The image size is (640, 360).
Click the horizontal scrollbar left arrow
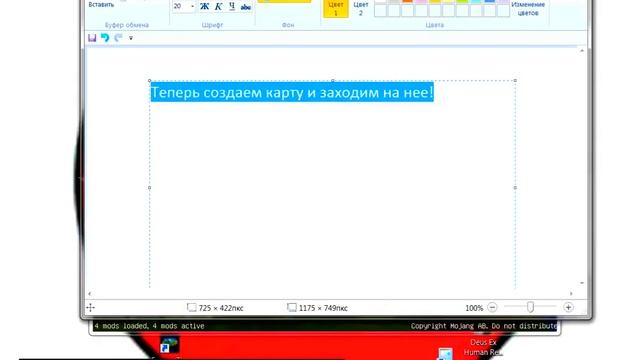tap(89, 293)
